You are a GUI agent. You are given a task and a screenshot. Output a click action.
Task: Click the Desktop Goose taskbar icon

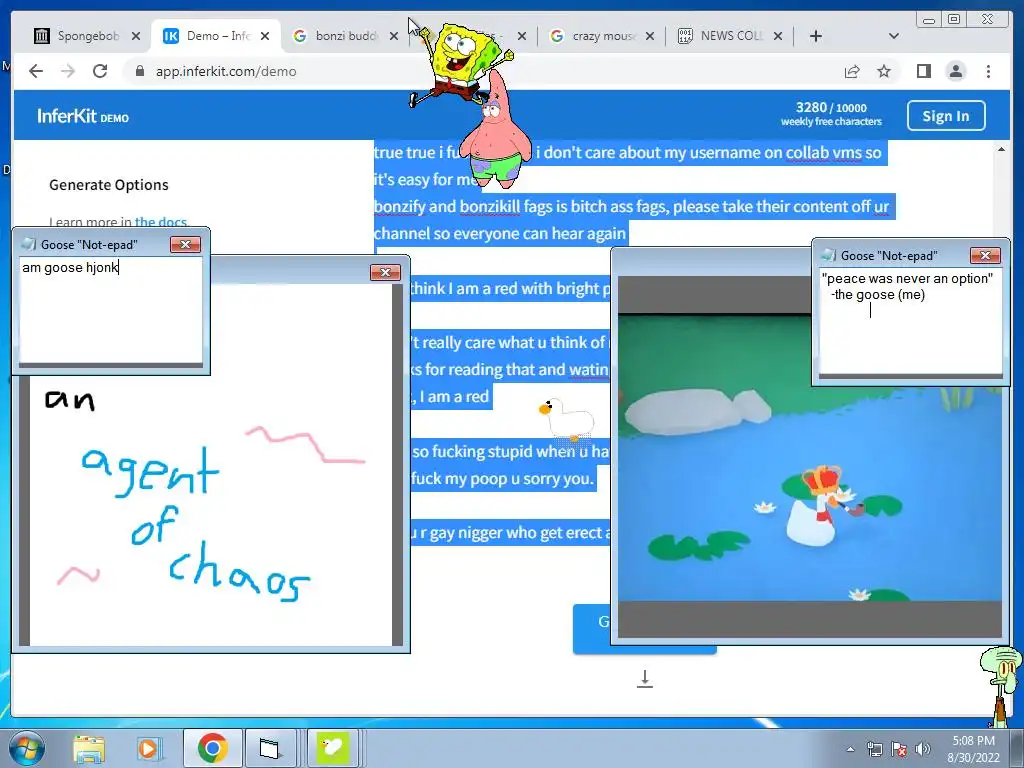tap(332, 748)
